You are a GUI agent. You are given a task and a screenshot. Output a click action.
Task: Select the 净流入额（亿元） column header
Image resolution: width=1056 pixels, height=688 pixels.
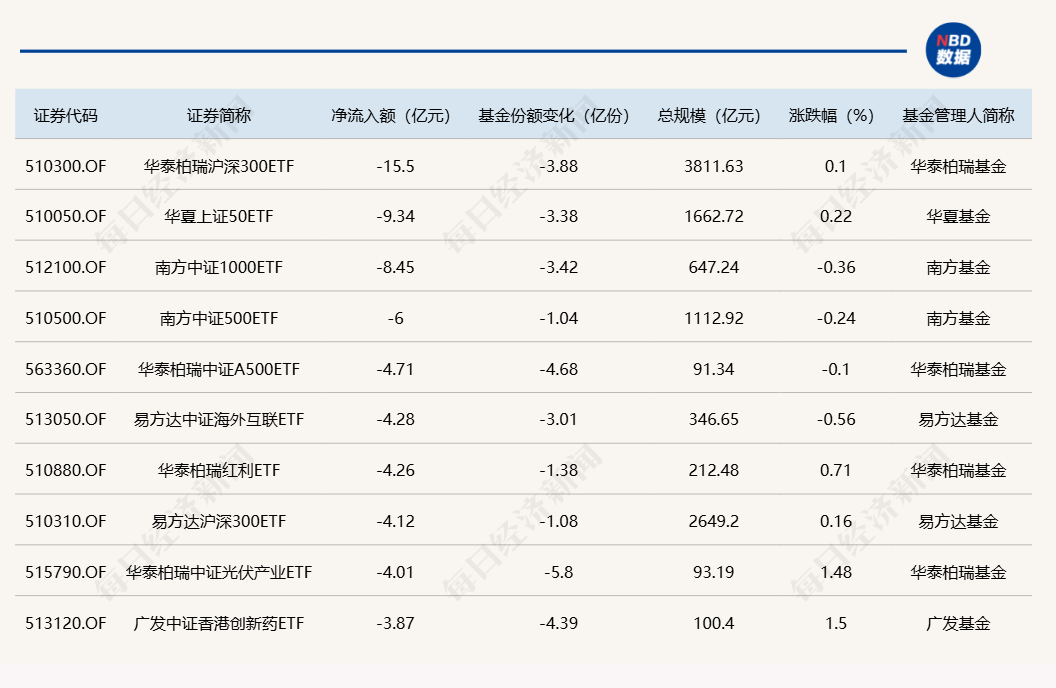[391, 116]
